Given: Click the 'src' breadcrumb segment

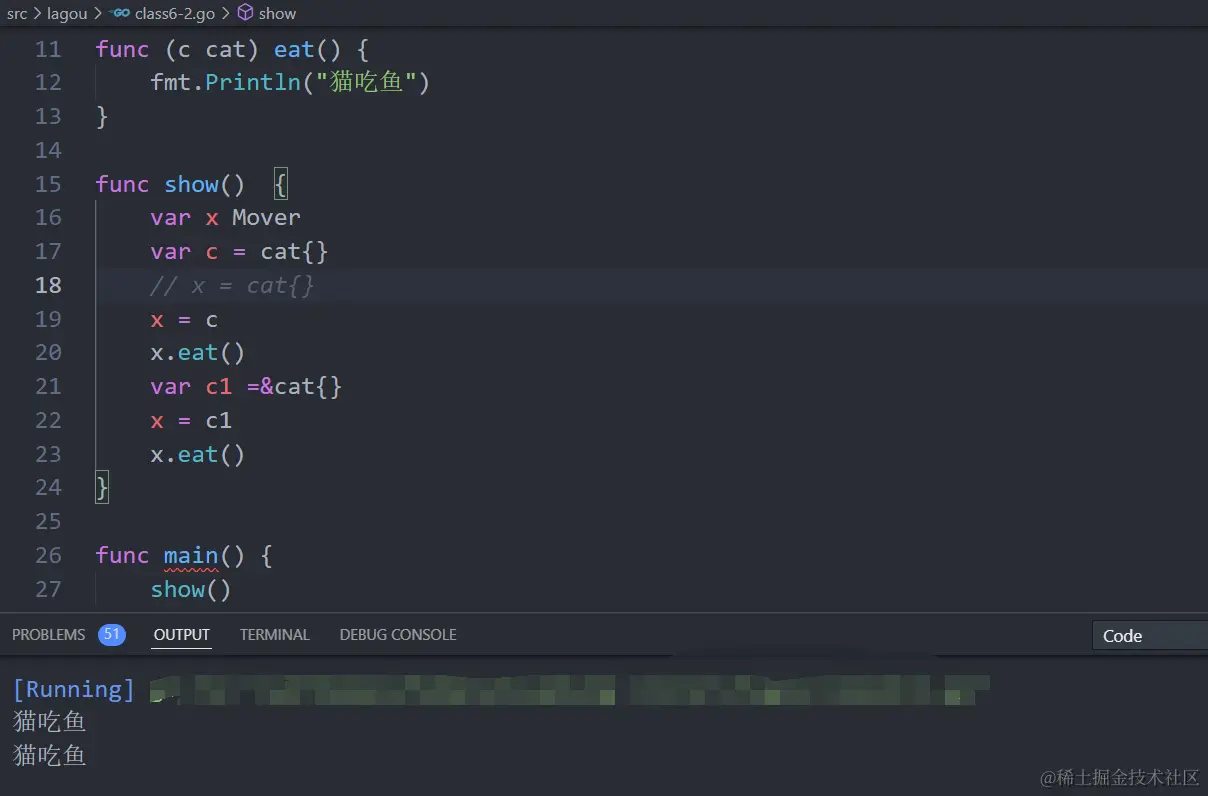Looking at the screenshot, I should point(17,13).
